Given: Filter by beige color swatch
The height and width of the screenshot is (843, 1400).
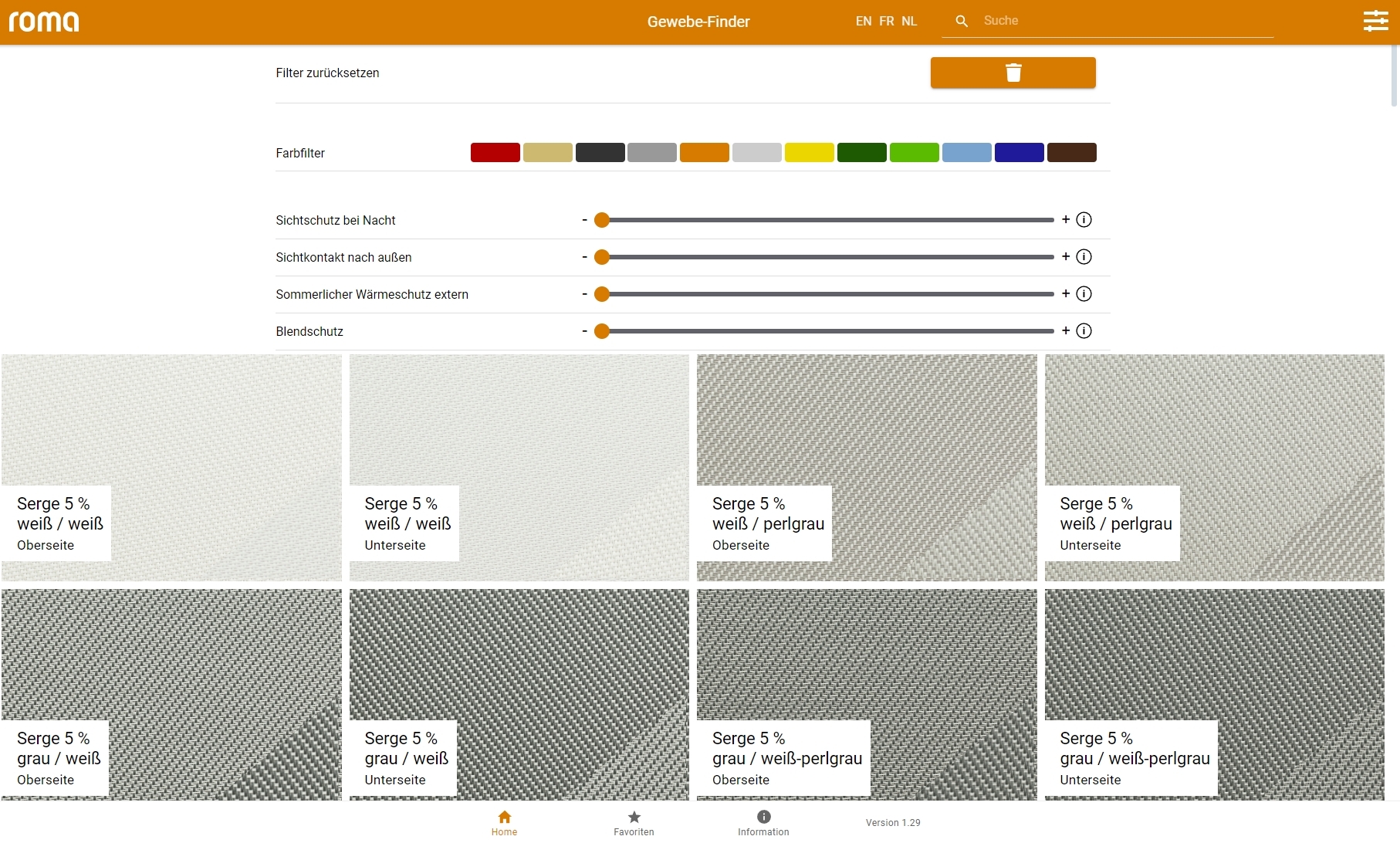Looking at the screenshot, I should click(548, 152).
